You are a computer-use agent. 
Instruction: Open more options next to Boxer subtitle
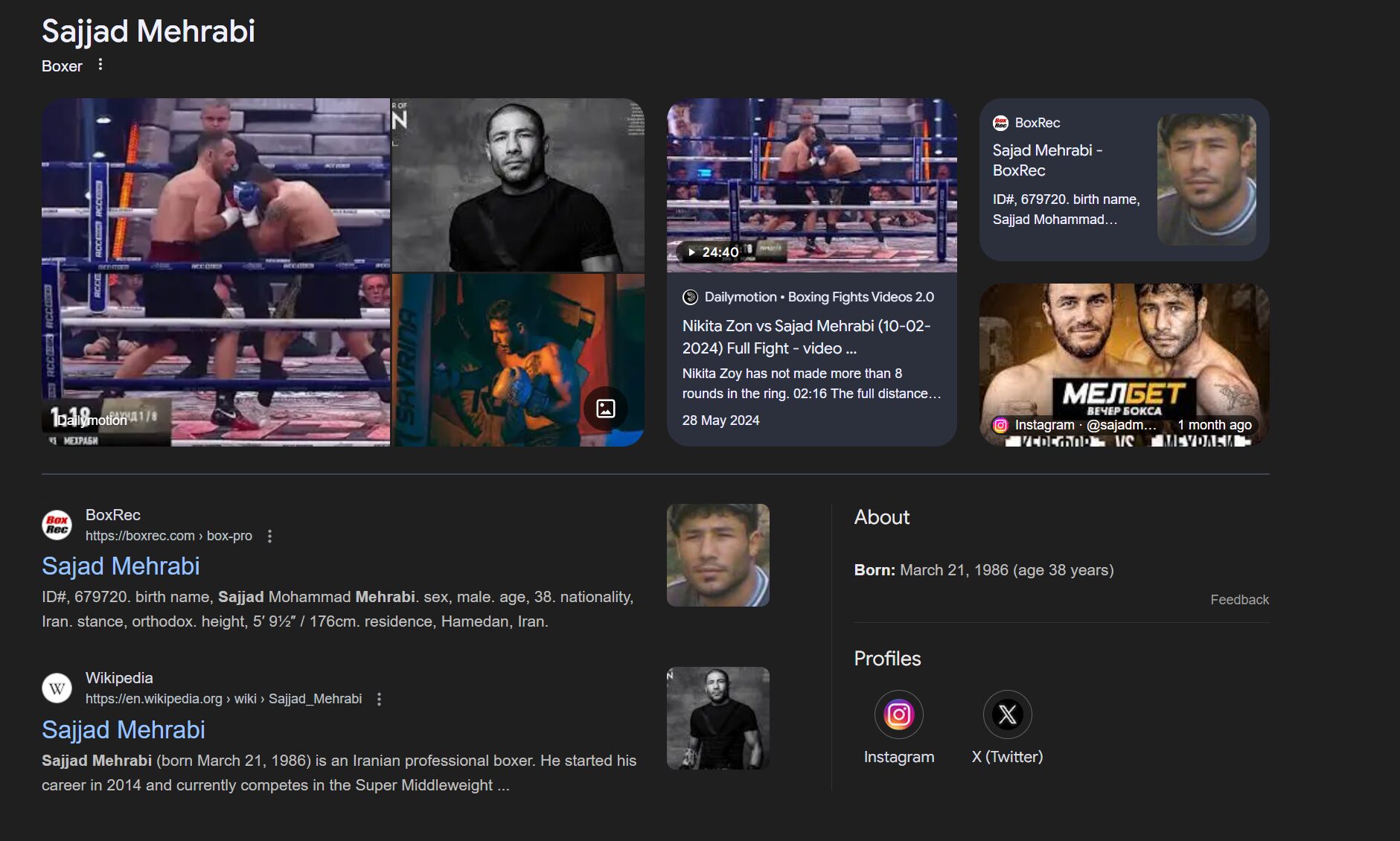(100, 65)
